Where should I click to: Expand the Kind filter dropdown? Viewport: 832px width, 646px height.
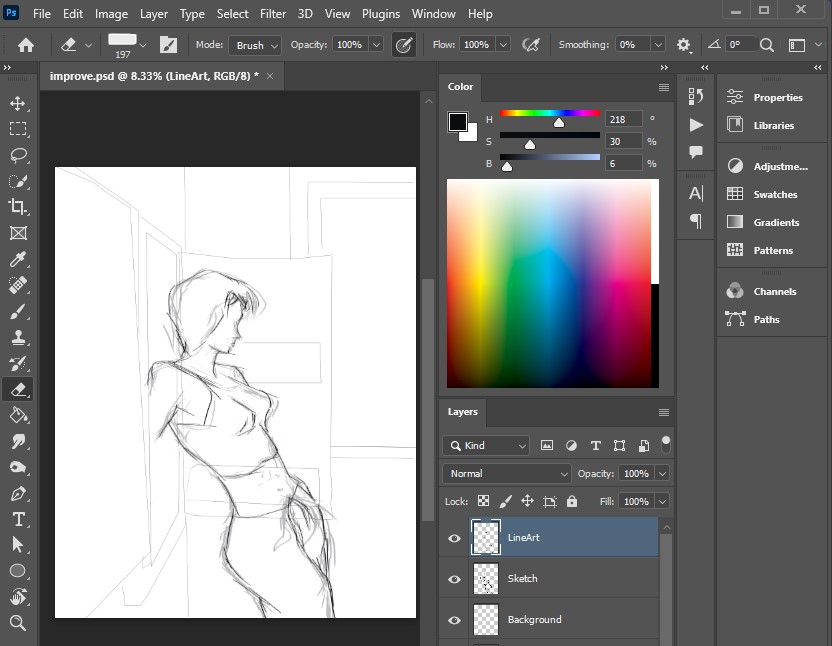coord(486,446)
